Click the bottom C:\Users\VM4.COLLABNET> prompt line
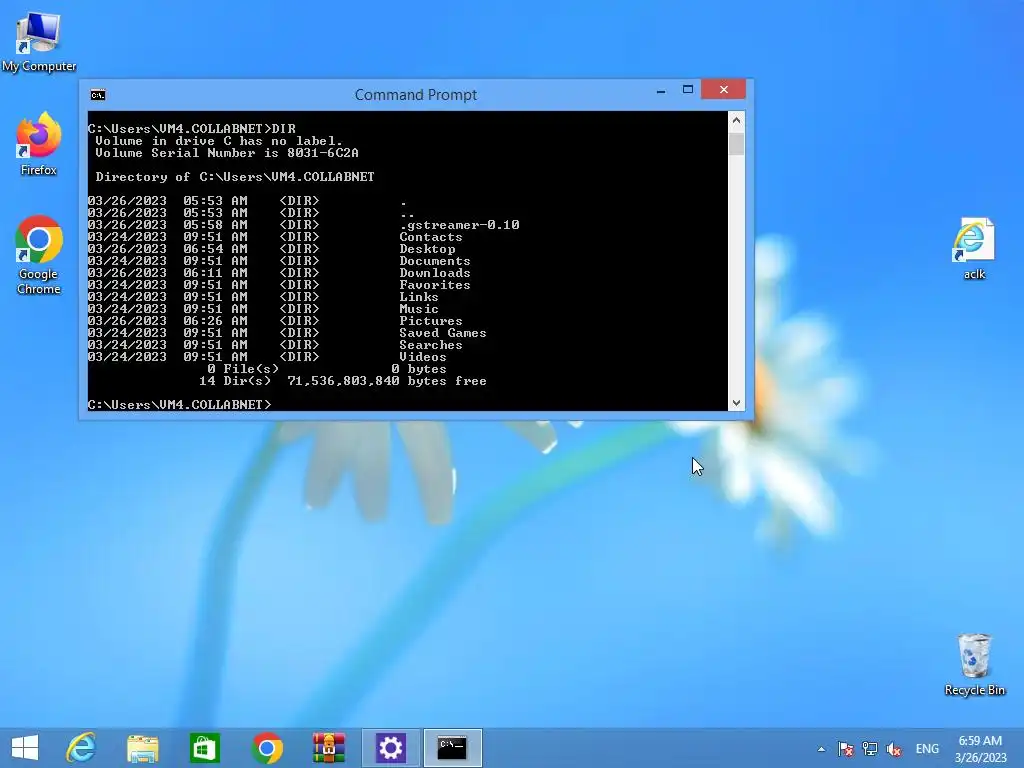The image size is (1024, 768). pyautogui.click(x=180, y=405)
